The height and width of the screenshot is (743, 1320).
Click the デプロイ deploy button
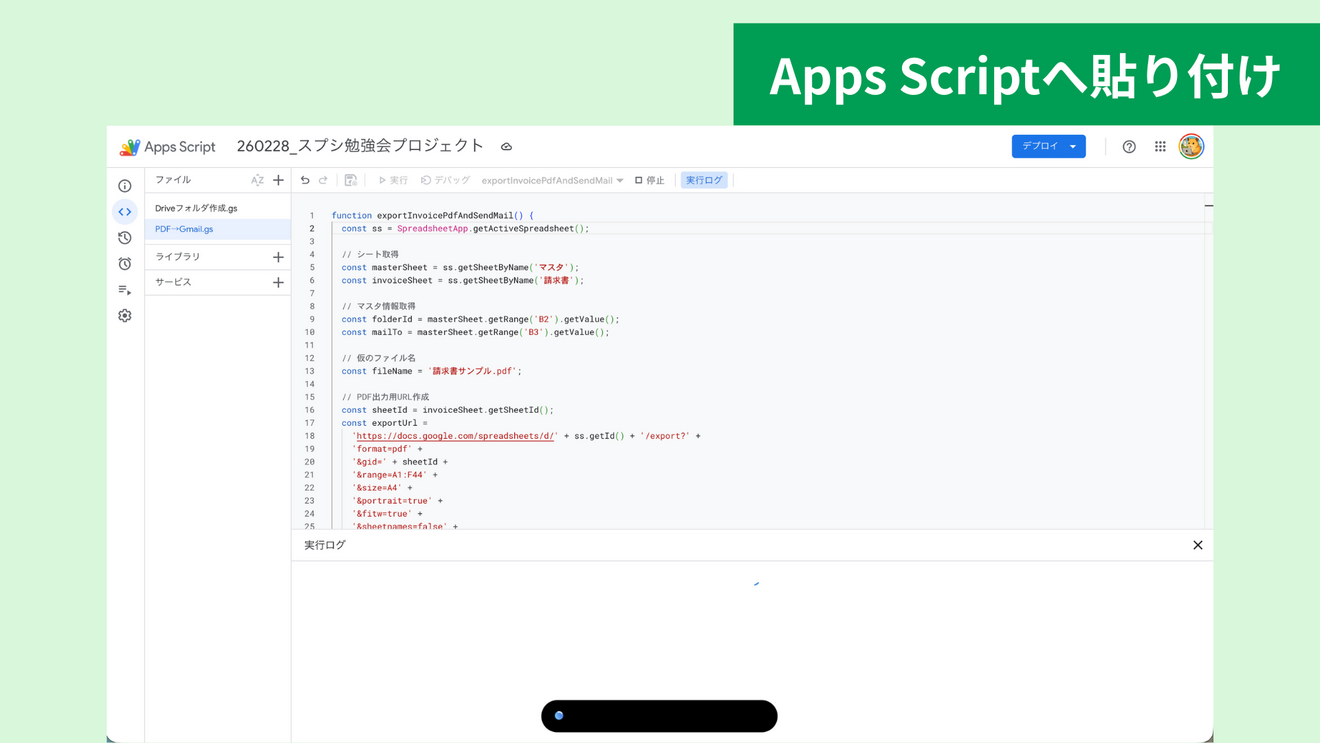click(x=1048, y=146)
